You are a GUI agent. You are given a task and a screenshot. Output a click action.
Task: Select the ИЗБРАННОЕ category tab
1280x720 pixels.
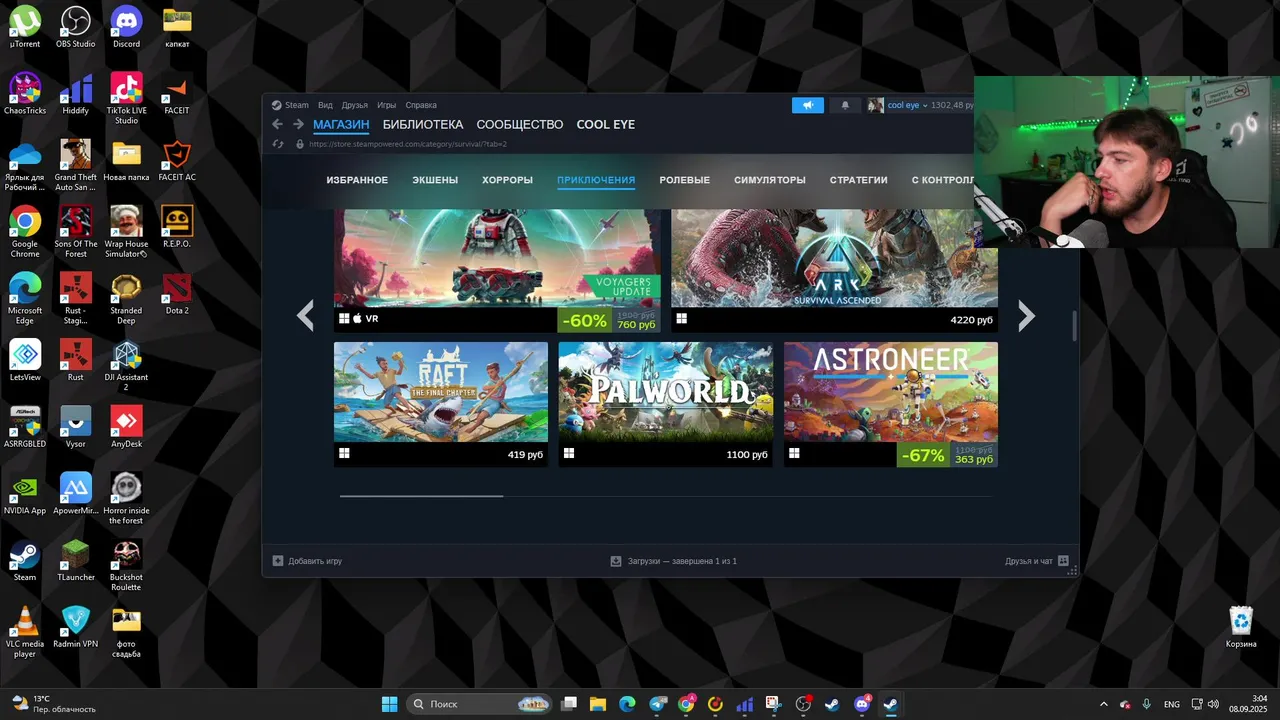357,180
